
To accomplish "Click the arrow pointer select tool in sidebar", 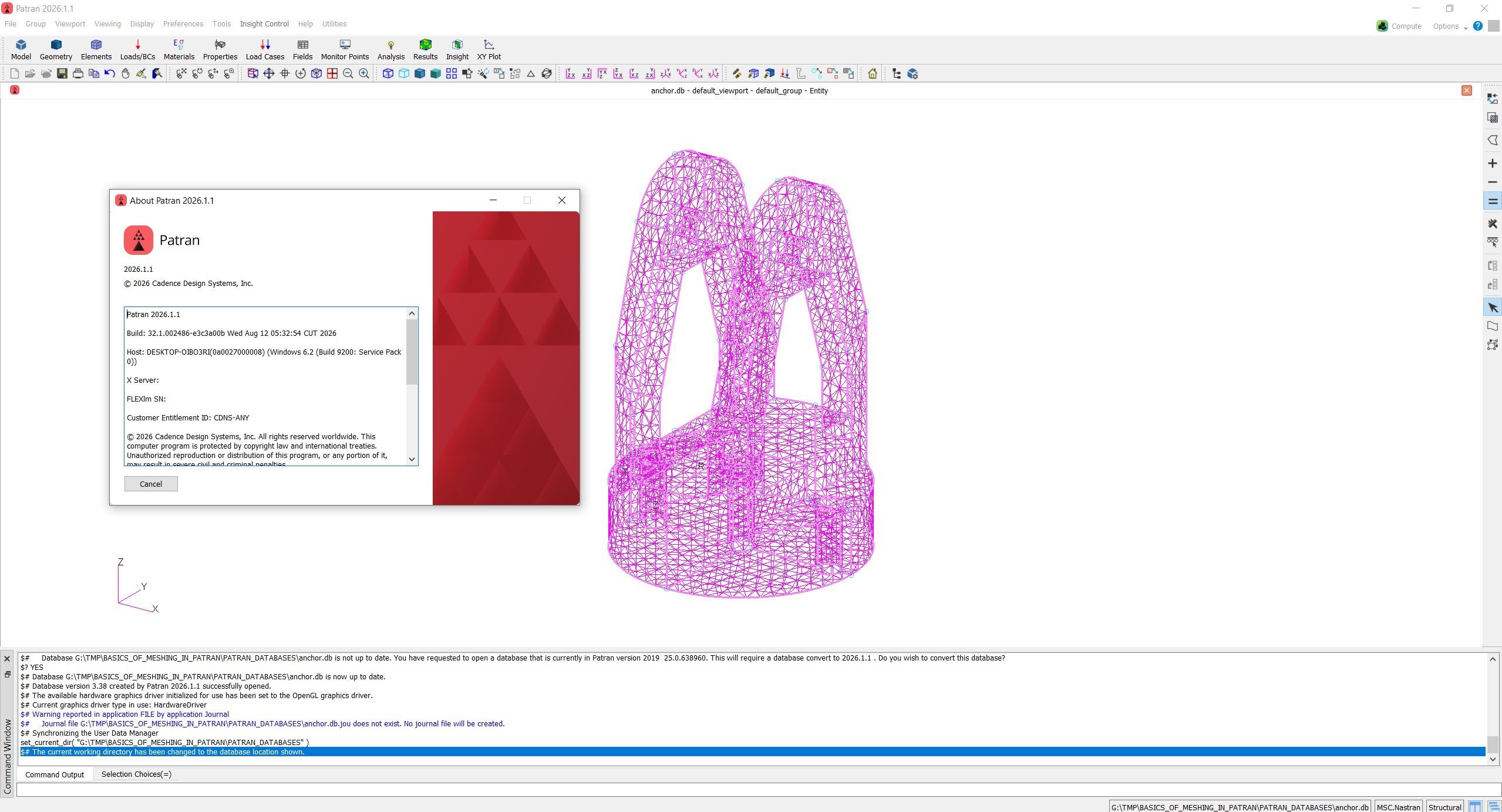I will [x=1492, y=307].
